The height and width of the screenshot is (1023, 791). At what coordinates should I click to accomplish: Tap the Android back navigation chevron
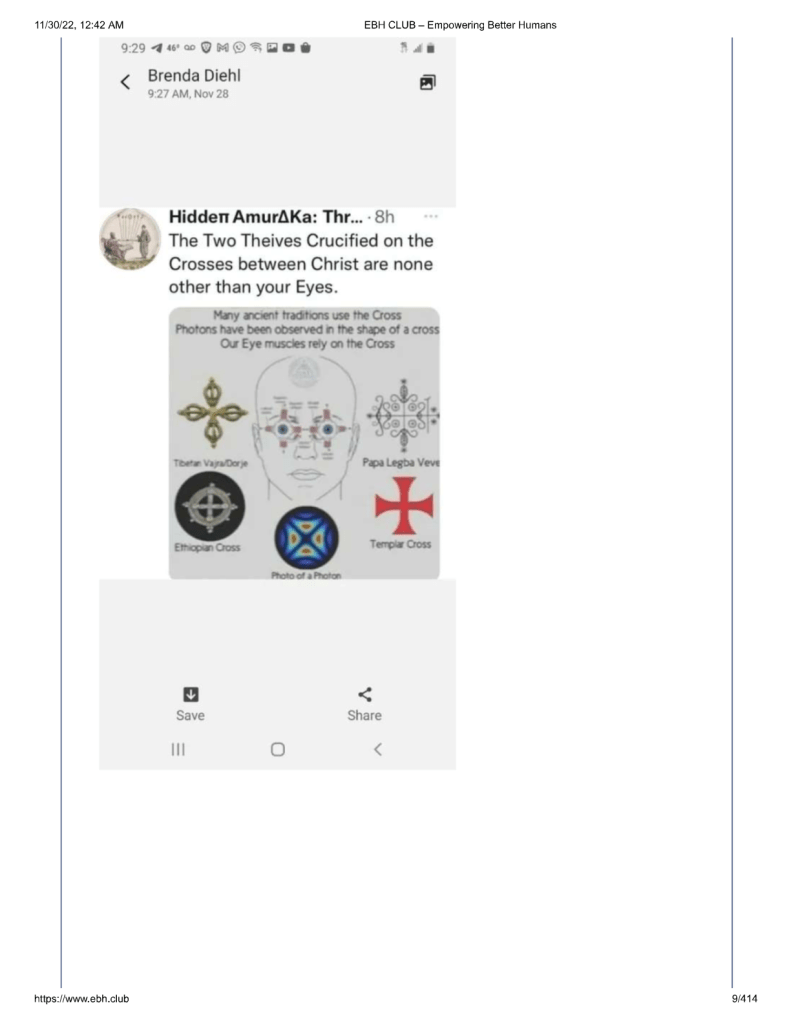point(378,749)
